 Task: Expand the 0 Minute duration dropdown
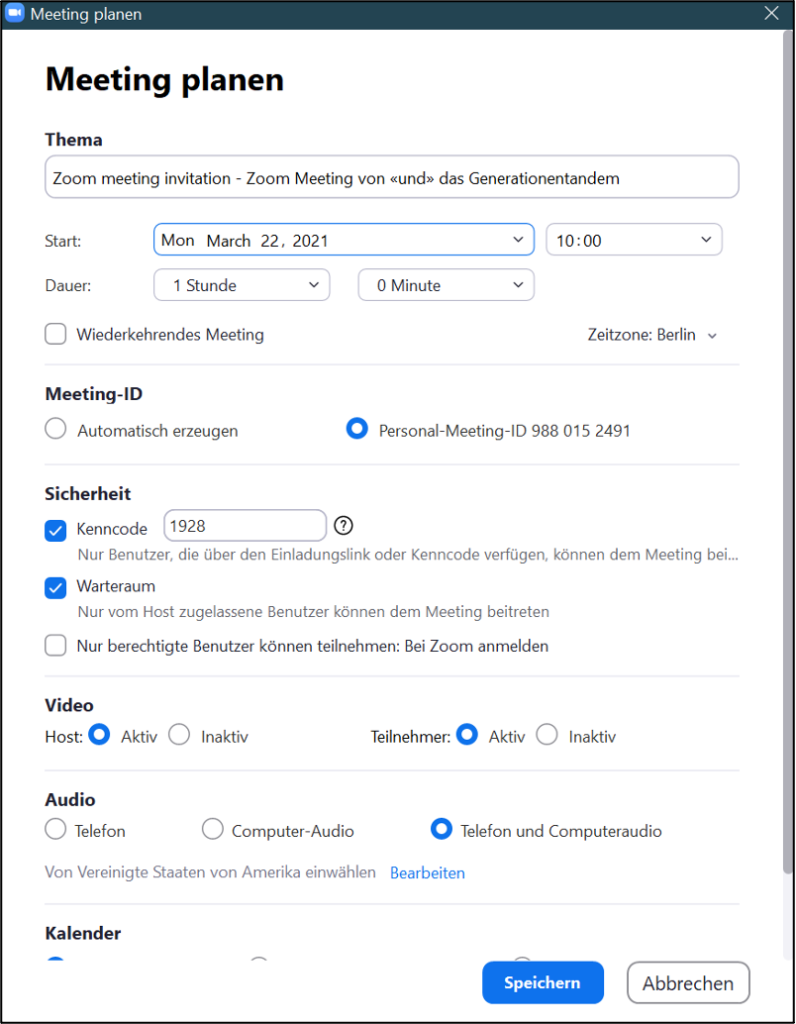(x=446, y=285)
